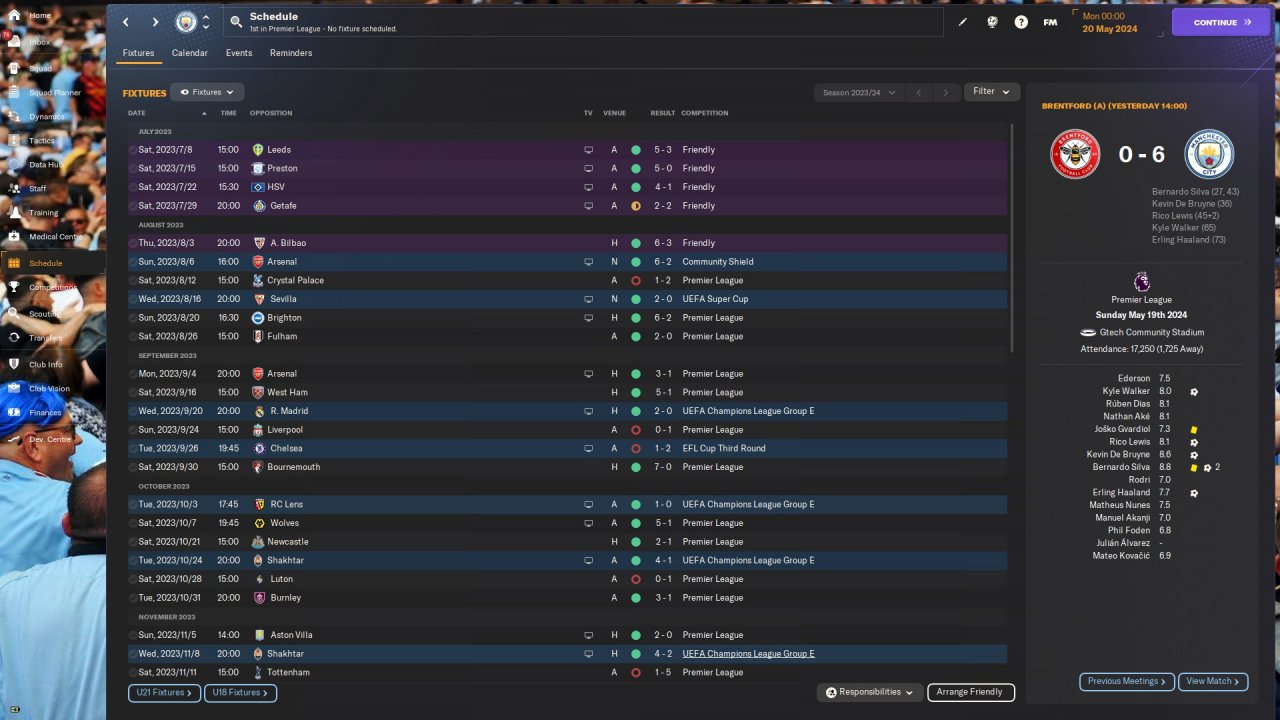Click the fixtures list vertical scrollbar
The width and height of the screenshot is (1280, 720).
click(x=1012, y=238)
